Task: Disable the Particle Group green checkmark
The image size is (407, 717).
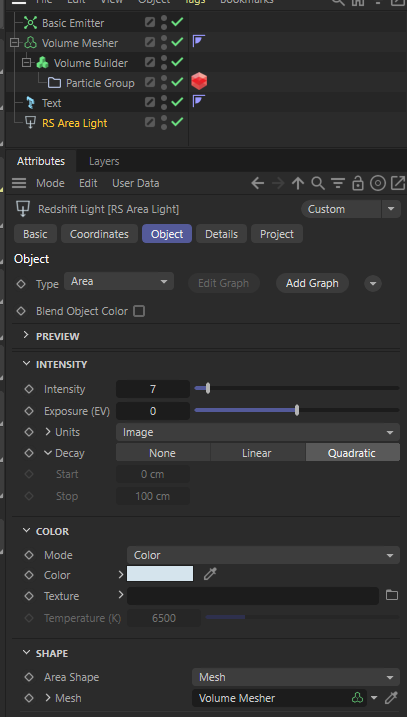Action: [x=177, y=82]
